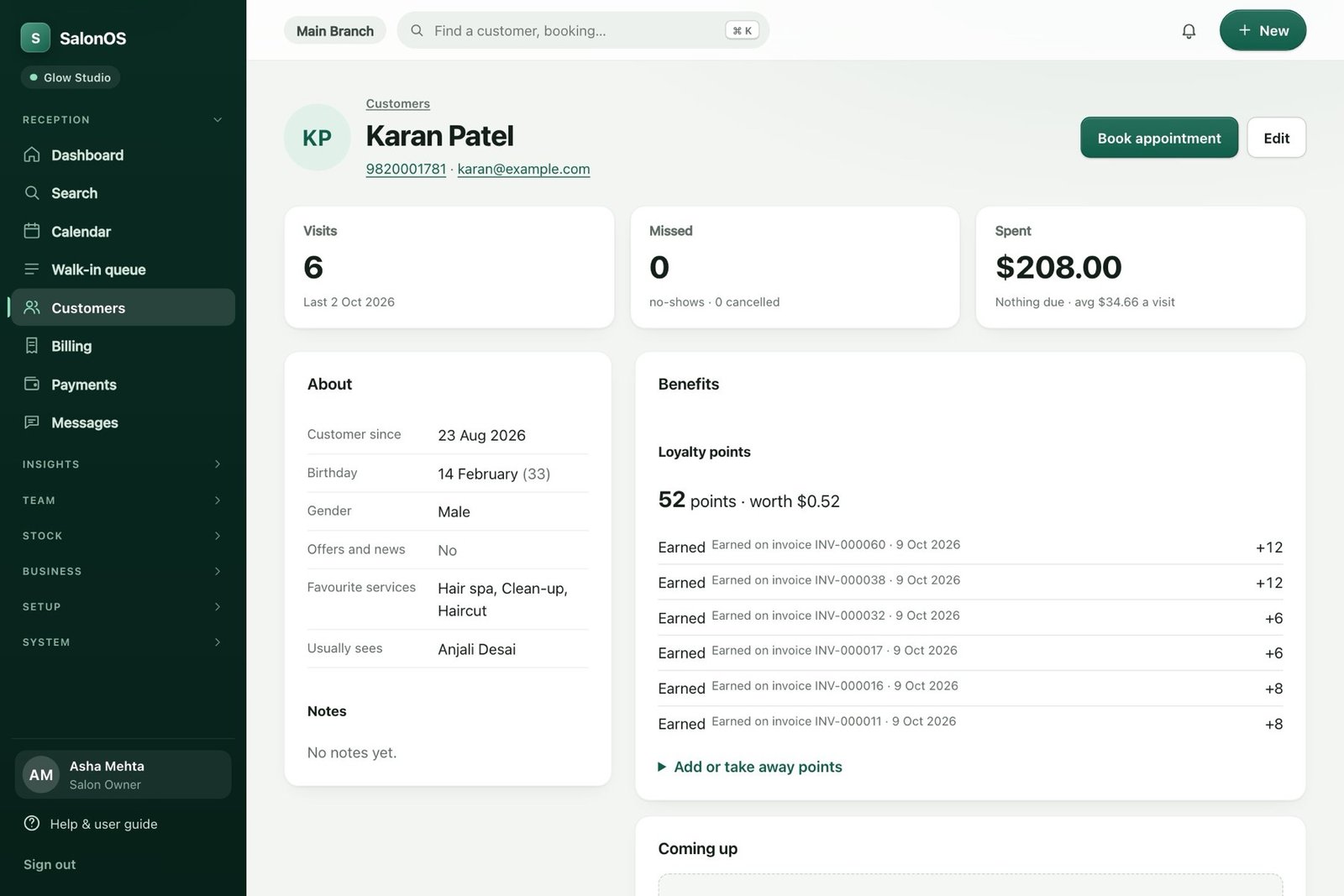Viewport: 1344px width, 896px height.
Task: Click the Messages chat icon
Action: click(x=32, y=422)
